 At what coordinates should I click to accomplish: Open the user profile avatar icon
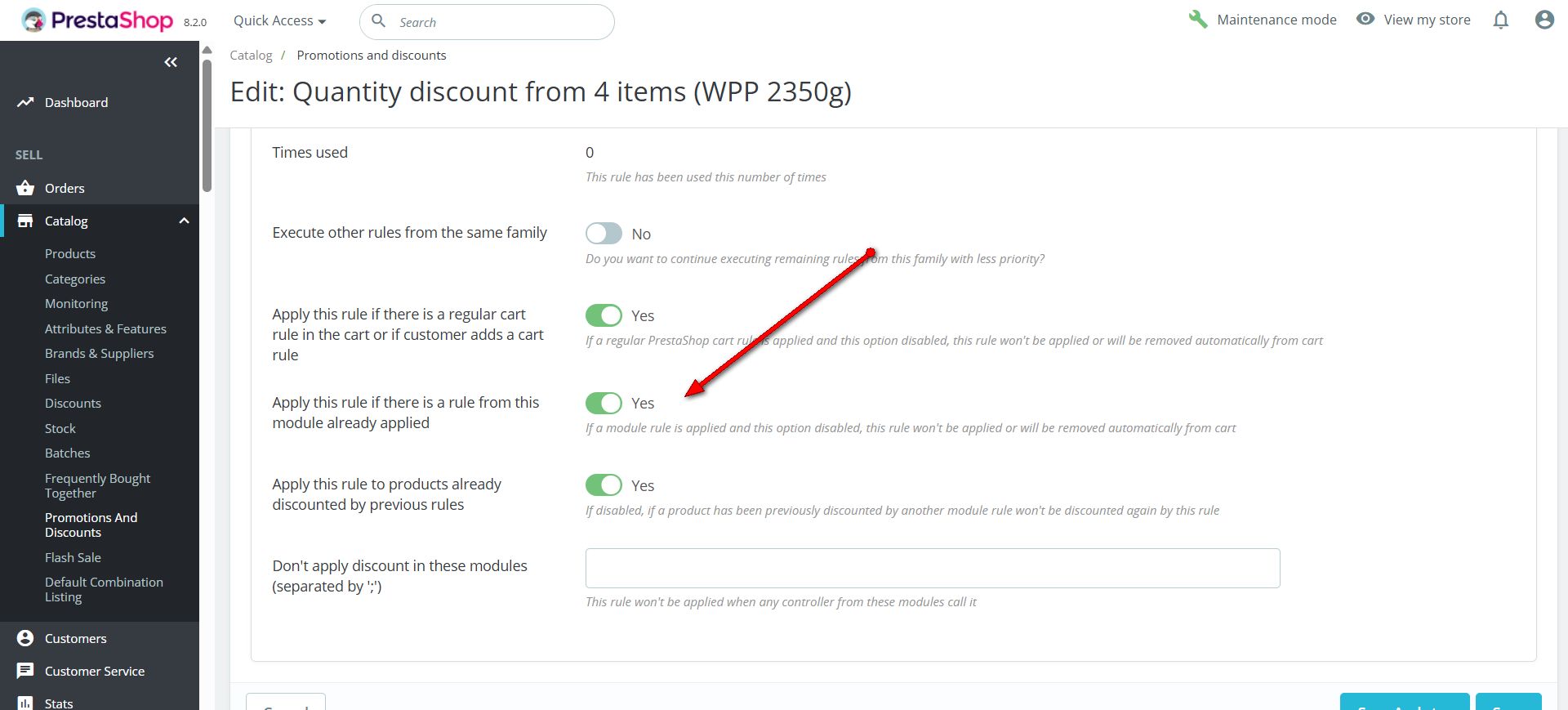pos(1544,20)
